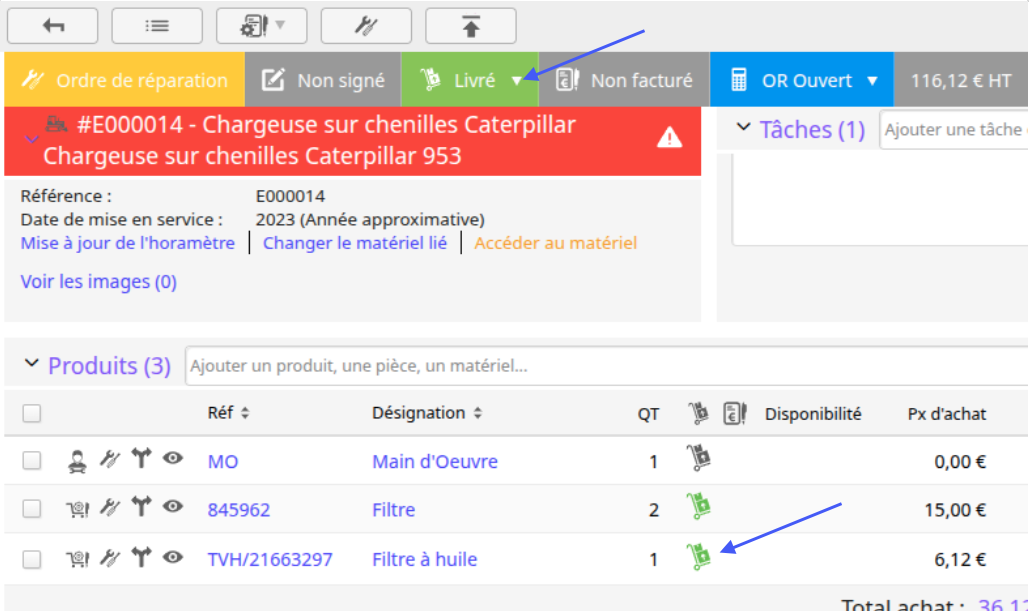Screen dimensions: 1029x611
Task: Tick the checkbox for the MO row
Action: point(32,461)
